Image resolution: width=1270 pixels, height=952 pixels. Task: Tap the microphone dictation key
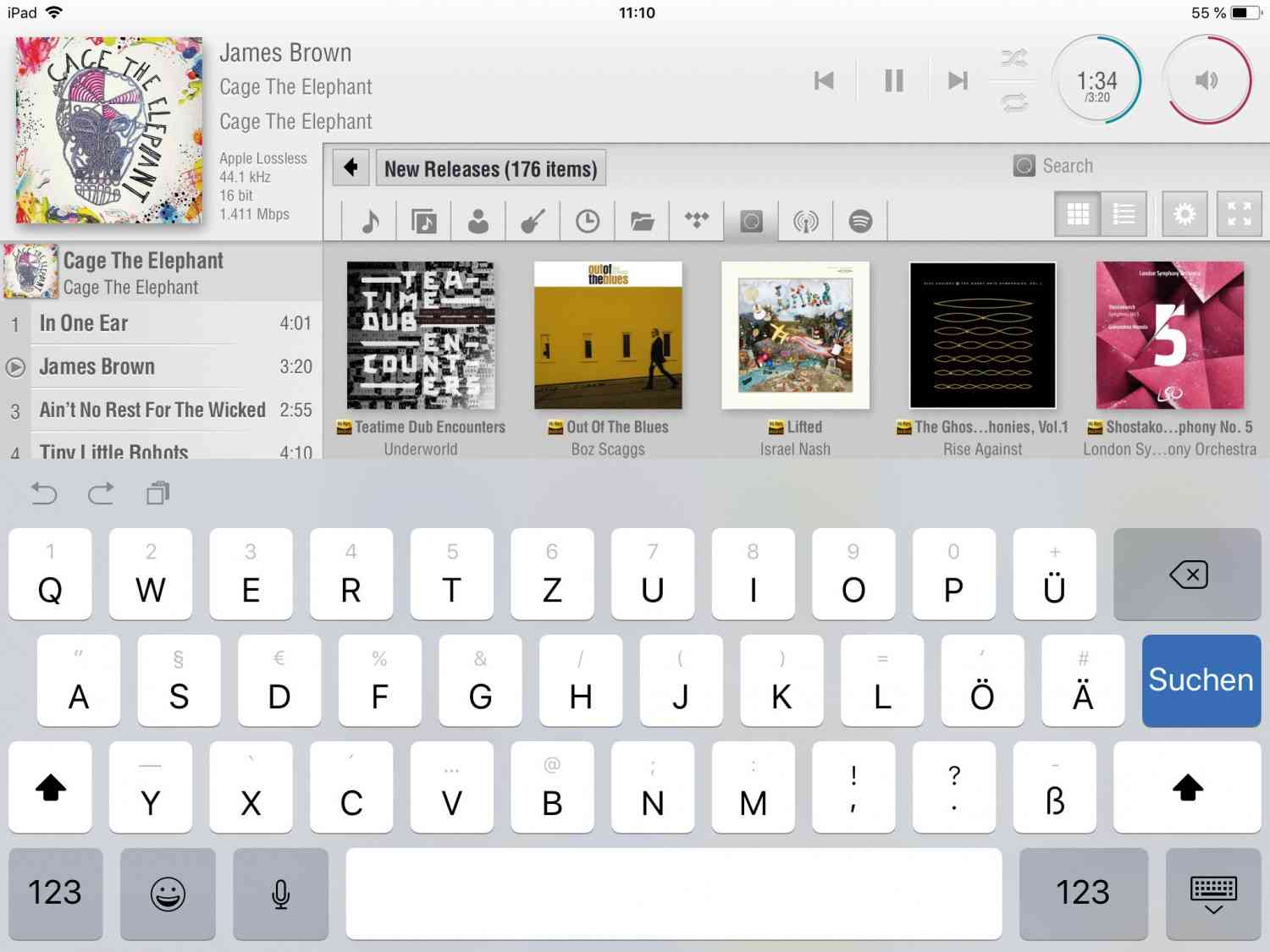coord(280,894)
